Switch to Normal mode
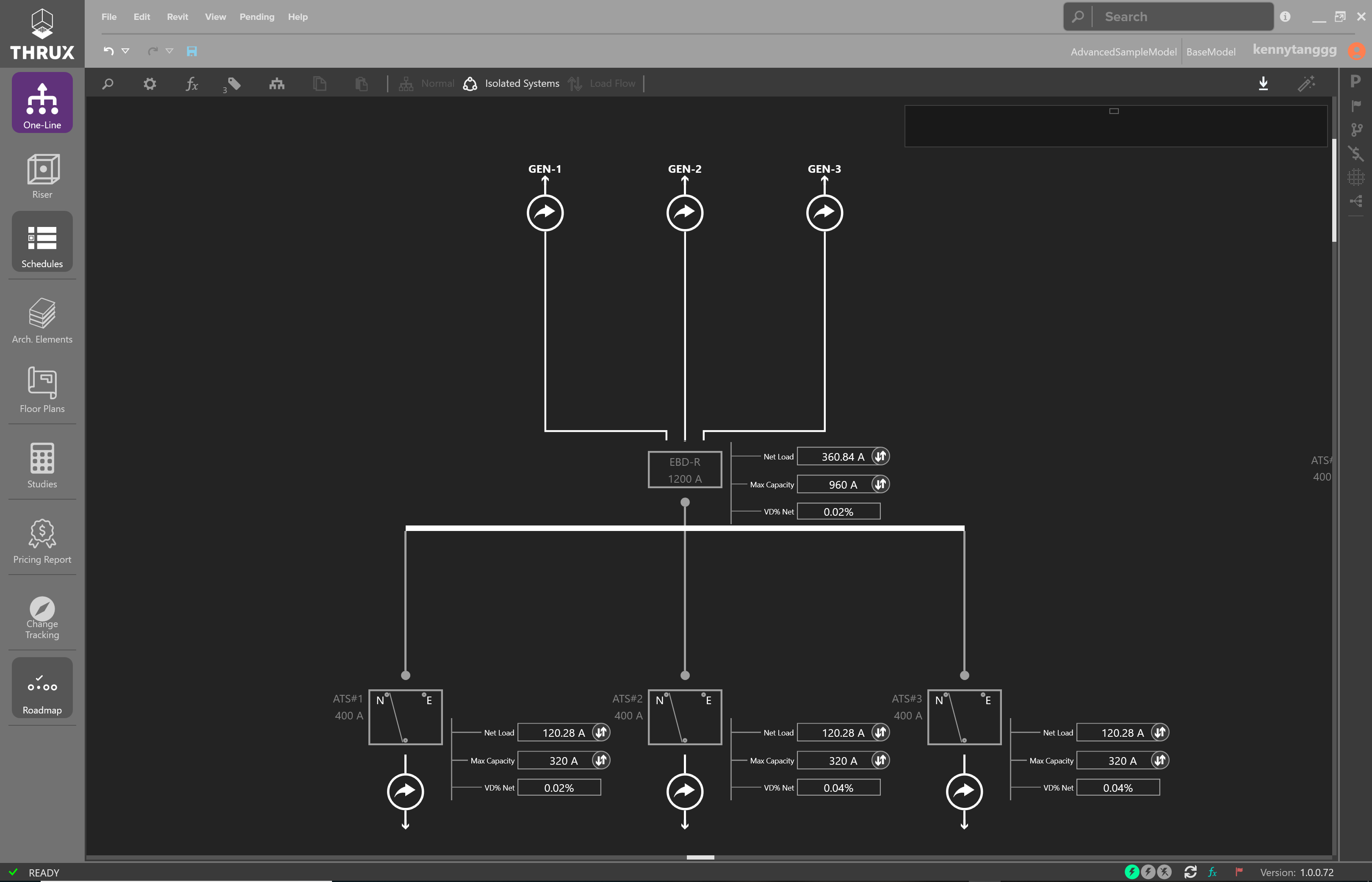Viewport: 1372px width, 882px height. (426, 83)
